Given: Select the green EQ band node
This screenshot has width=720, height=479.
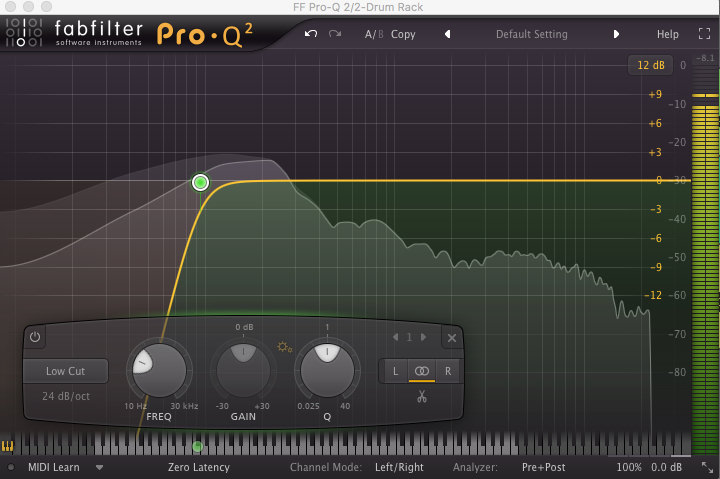Looking at the screenshot, I should pyautogui.click(x=200, y=183).
